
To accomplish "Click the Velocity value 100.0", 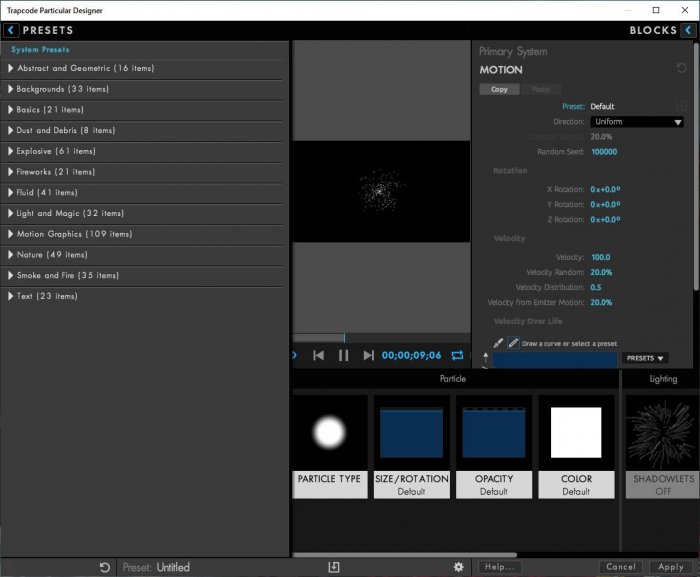I will [x=600, y=257].
